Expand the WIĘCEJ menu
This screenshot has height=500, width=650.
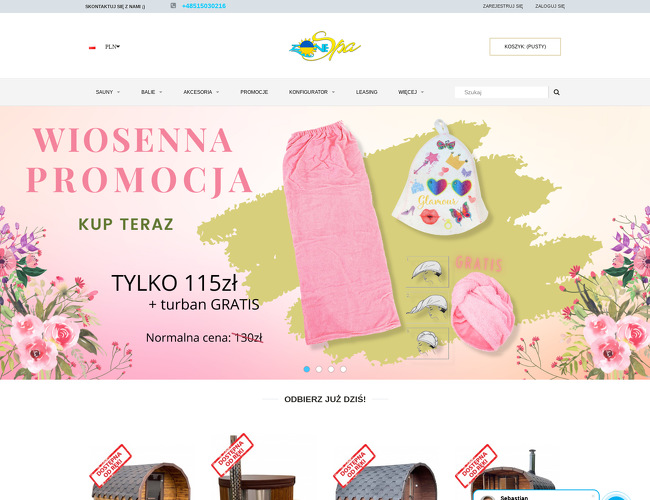411,92
